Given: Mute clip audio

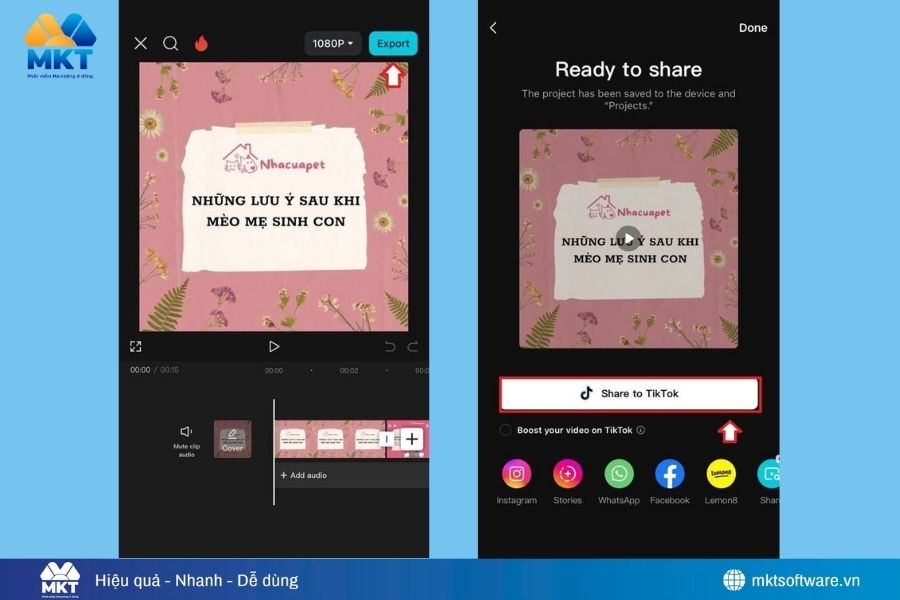Looking at the screenshot, I should pyautogui.click(x=186, y=437).
